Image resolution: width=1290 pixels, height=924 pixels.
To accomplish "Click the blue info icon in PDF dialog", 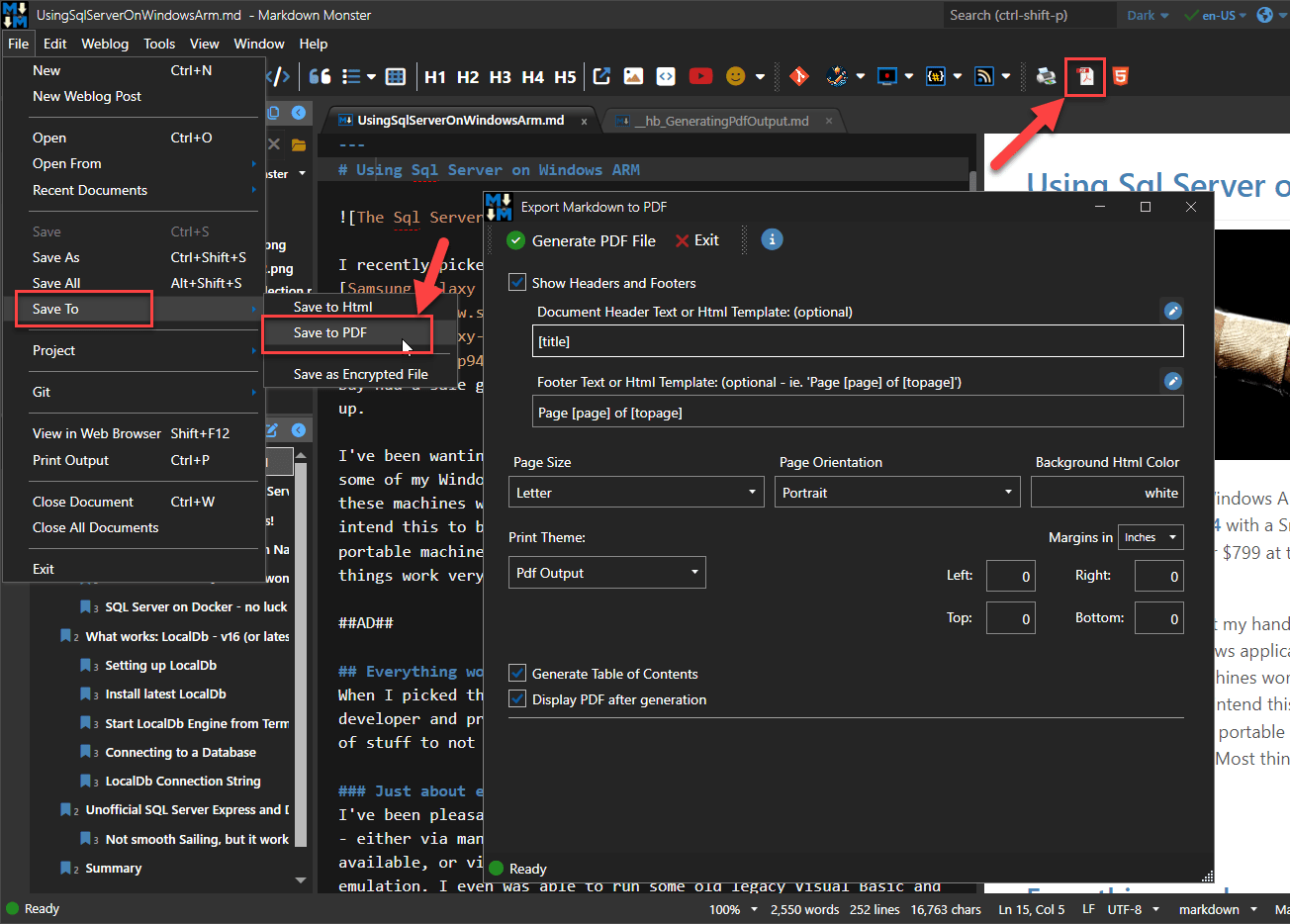I will point(773,239).
